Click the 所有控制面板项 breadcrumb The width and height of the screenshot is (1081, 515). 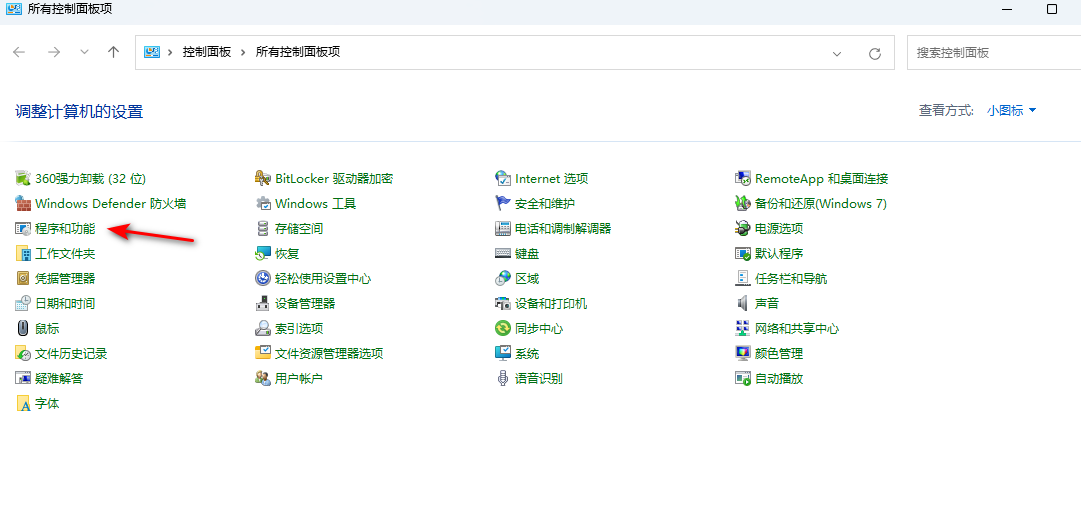coord(298,52)
